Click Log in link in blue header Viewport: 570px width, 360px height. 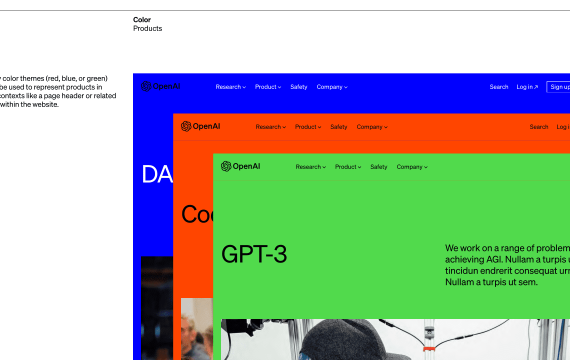tap(527, 87)
